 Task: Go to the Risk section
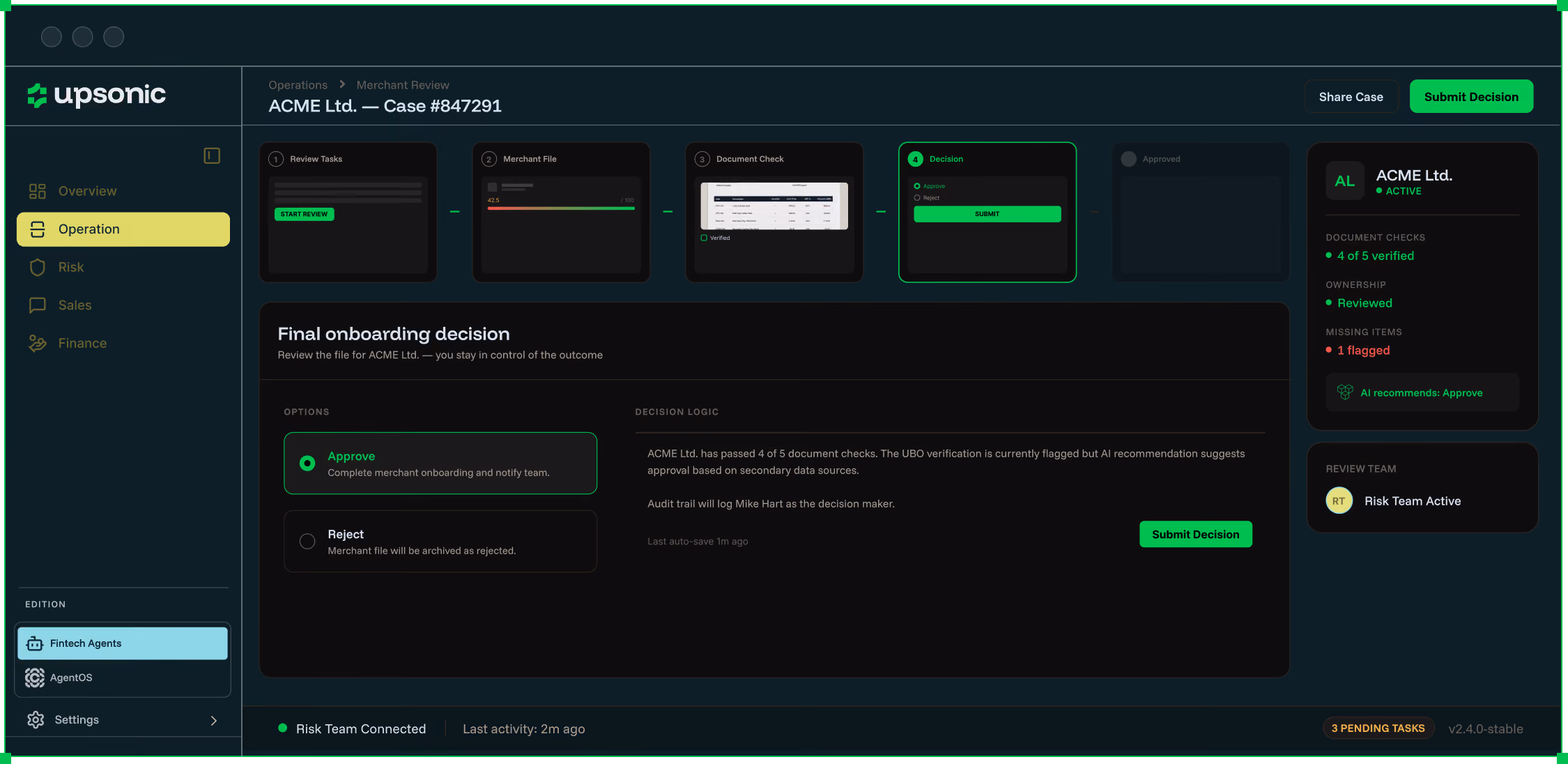(123, 267)
